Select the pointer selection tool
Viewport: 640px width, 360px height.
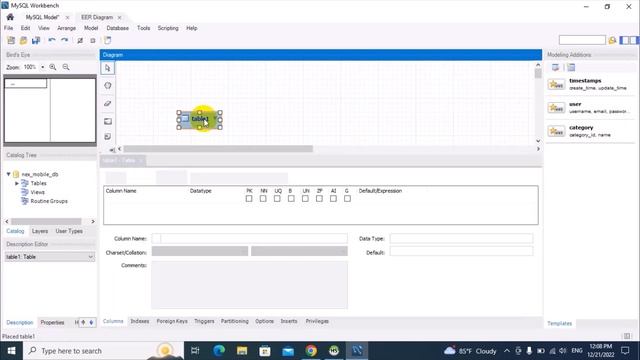pos(108,68)
